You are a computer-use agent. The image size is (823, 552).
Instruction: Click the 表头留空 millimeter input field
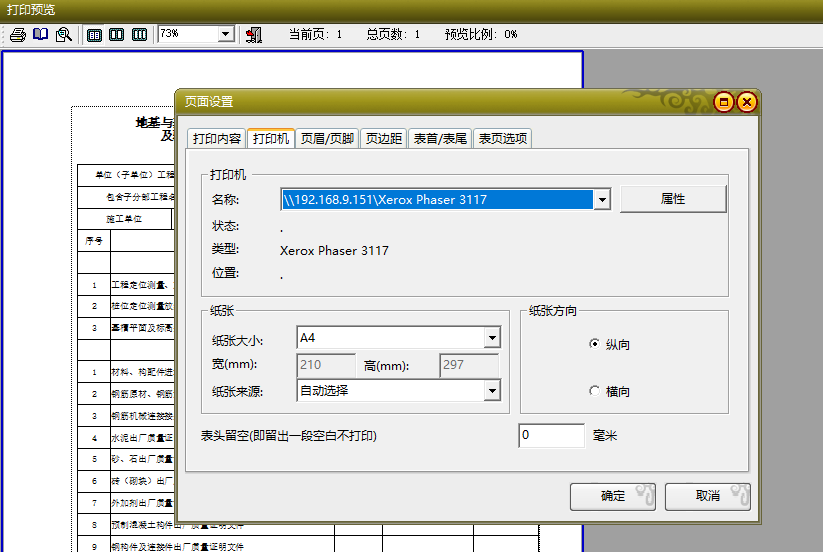(551, 436)
